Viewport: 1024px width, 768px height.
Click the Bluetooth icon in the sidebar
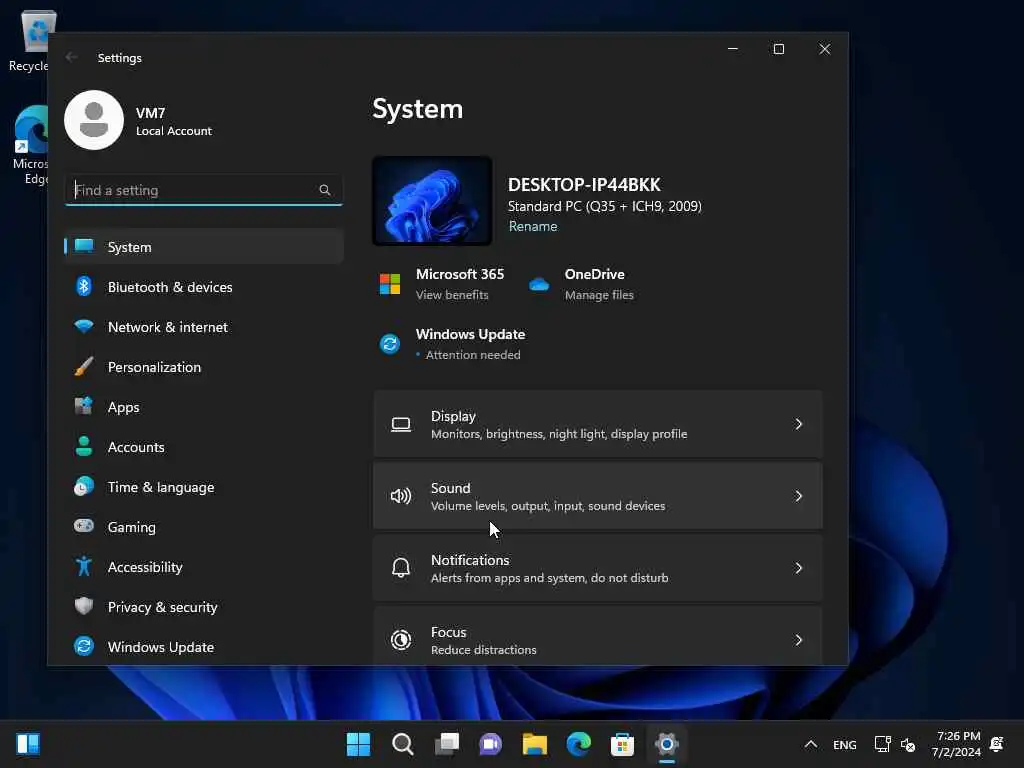84,287
